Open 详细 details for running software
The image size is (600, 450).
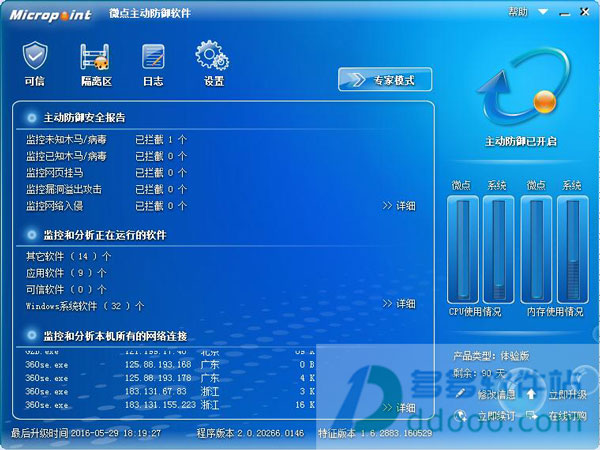pyautogui.click(x=399, y=304)
